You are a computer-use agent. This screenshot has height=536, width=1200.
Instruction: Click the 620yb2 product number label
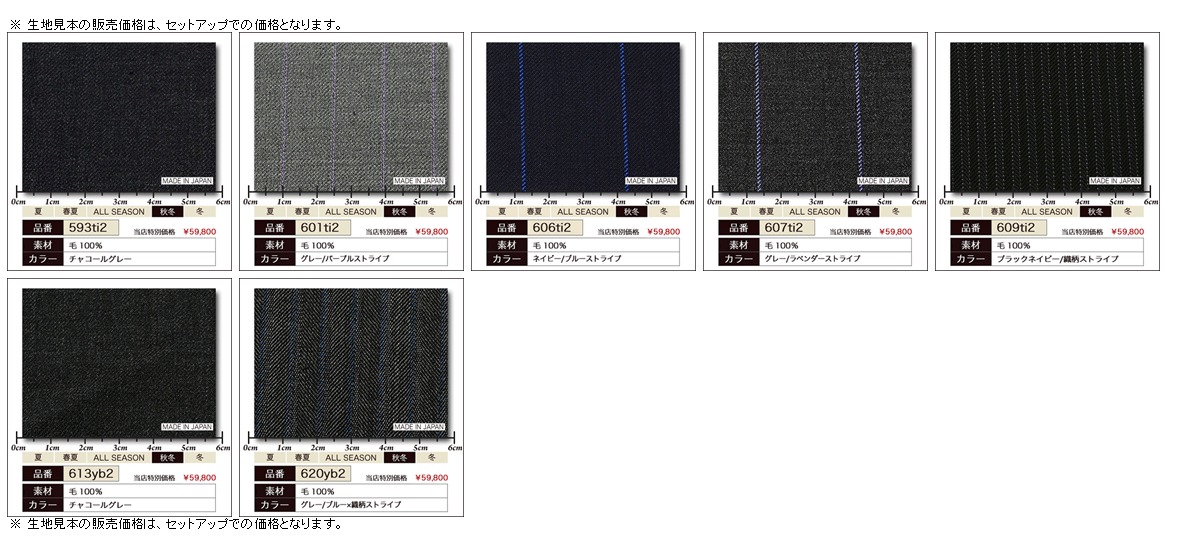(x=324, y=474)
